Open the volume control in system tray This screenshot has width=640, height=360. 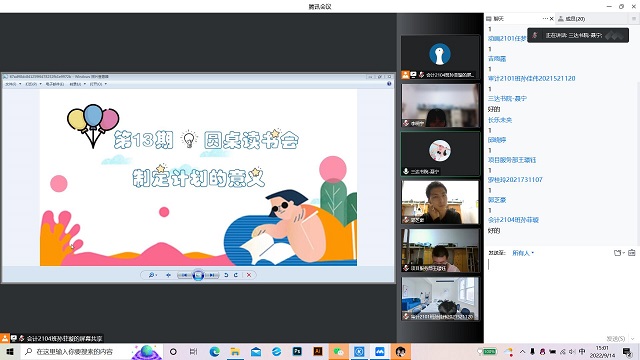tap(572, 351)
